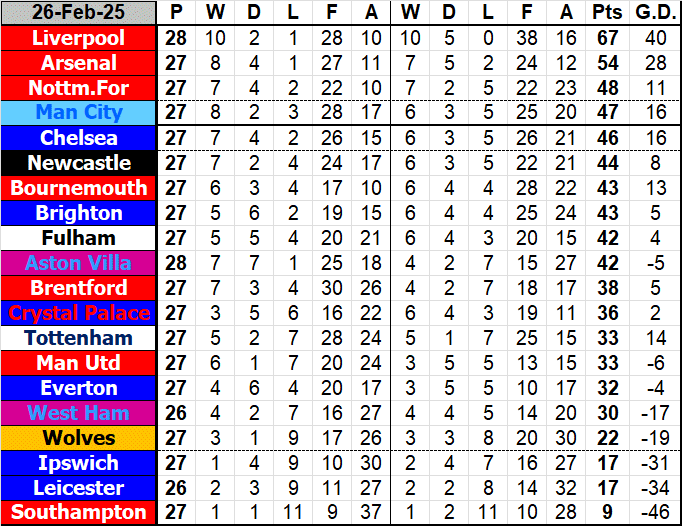Click the West Ham team cell

(x=79, y=413)
